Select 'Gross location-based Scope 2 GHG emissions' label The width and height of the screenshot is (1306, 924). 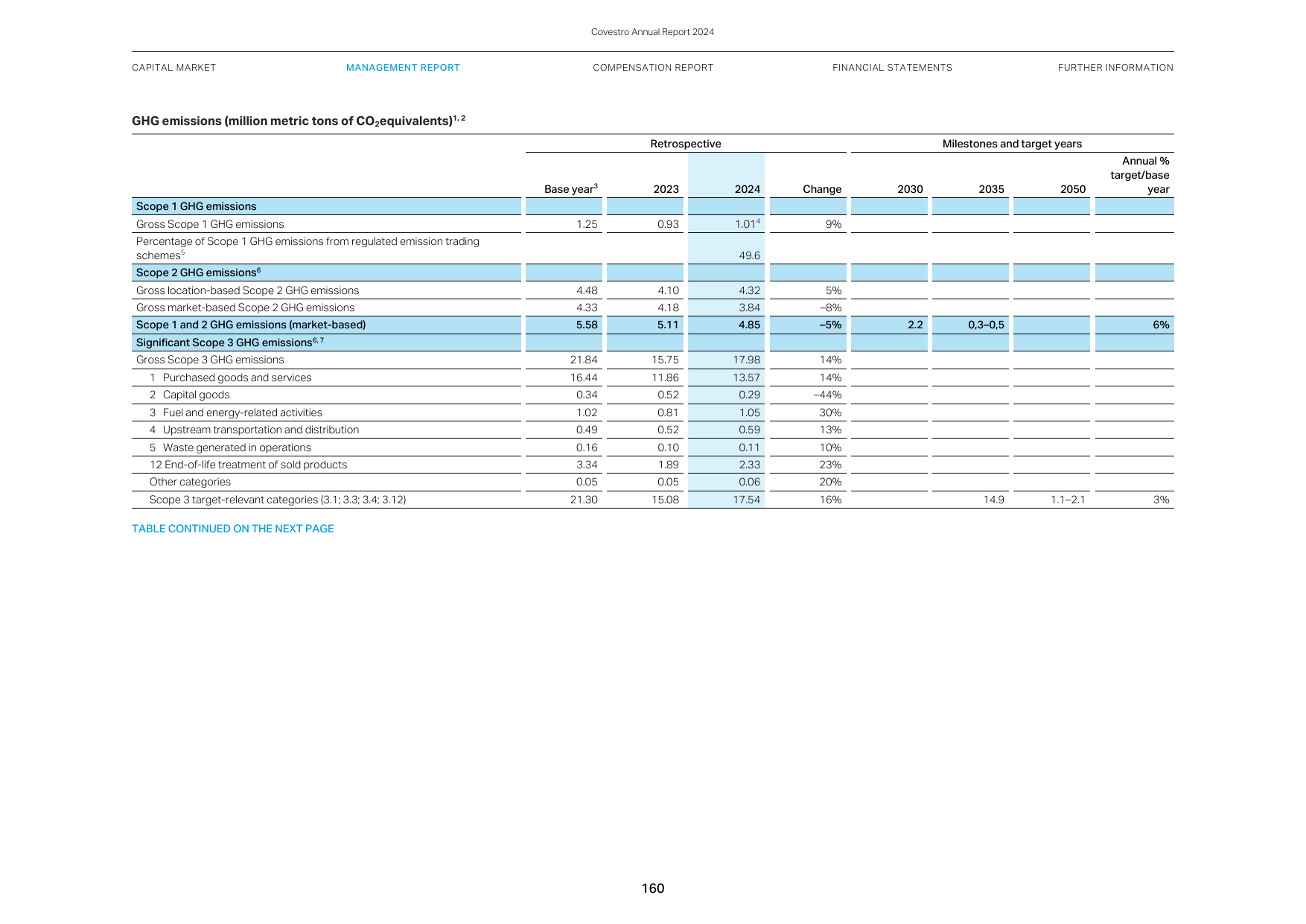(247, 290)
